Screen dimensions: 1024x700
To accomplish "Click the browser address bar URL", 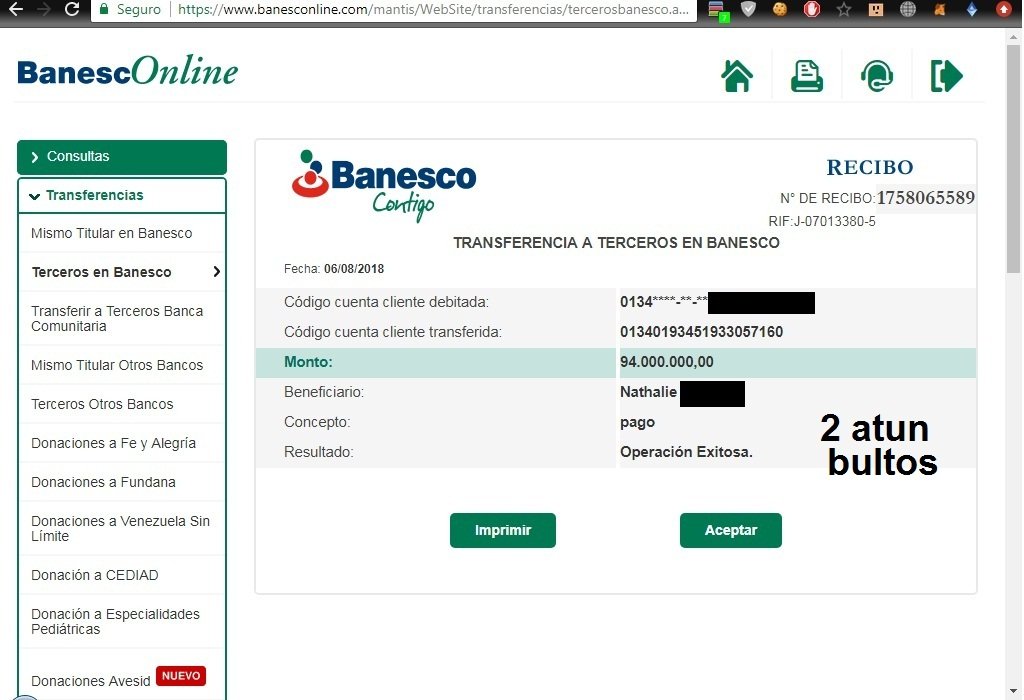I will (x=433, y=9).
